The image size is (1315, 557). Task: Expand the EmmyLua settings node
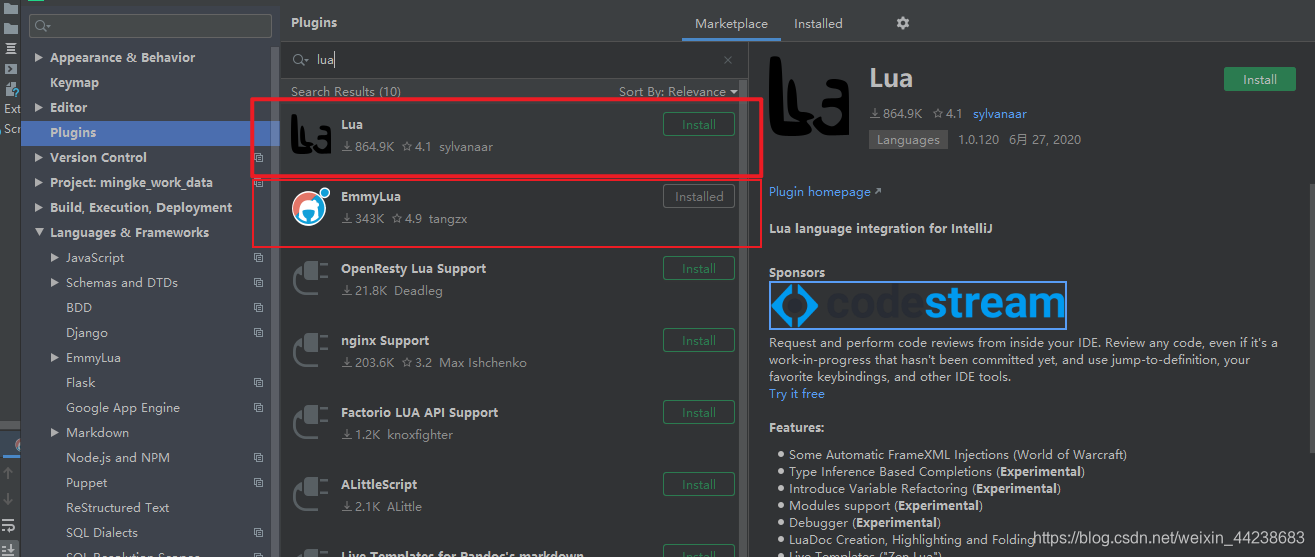tap(55, 358)
